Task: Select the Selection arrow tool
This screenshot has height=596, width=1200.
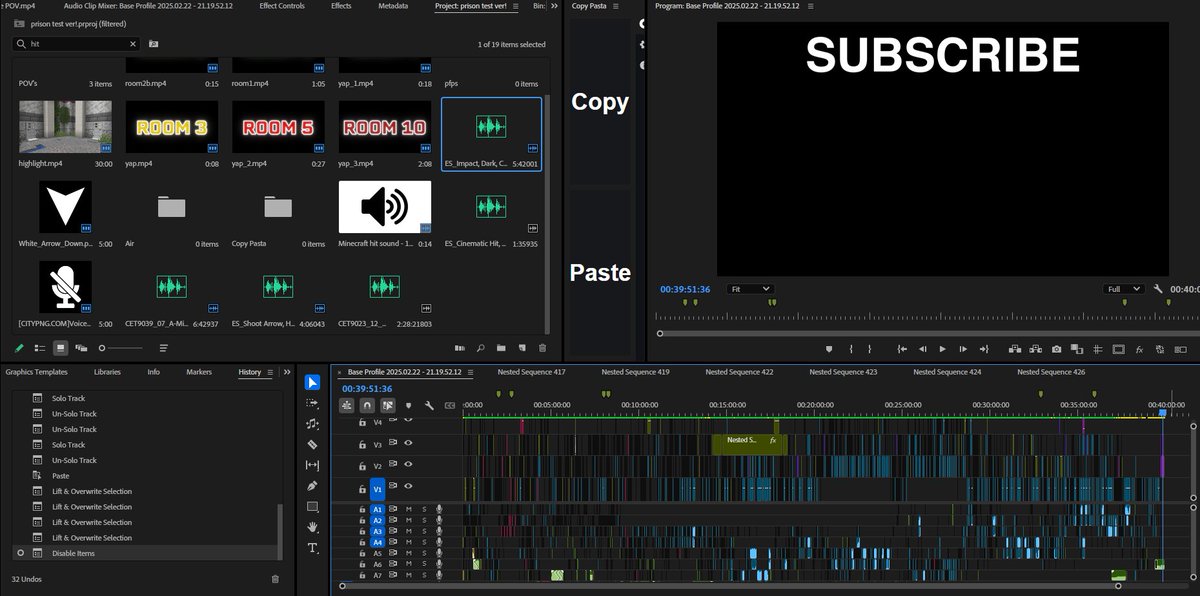Action: click(313, 382)
